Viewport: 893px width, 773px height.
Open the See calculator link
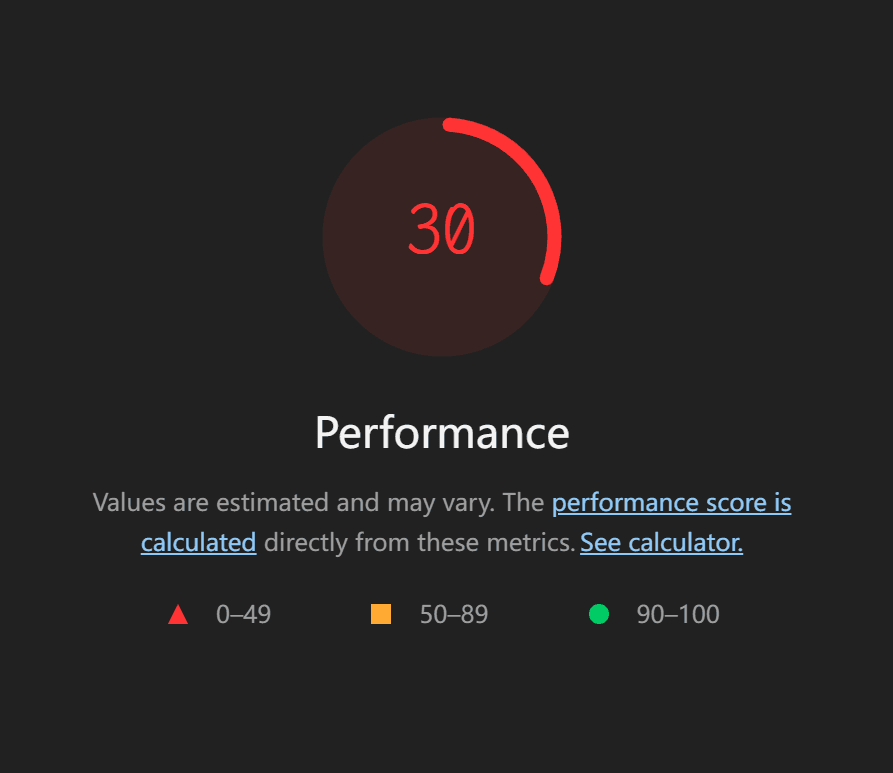coord(661,542)
